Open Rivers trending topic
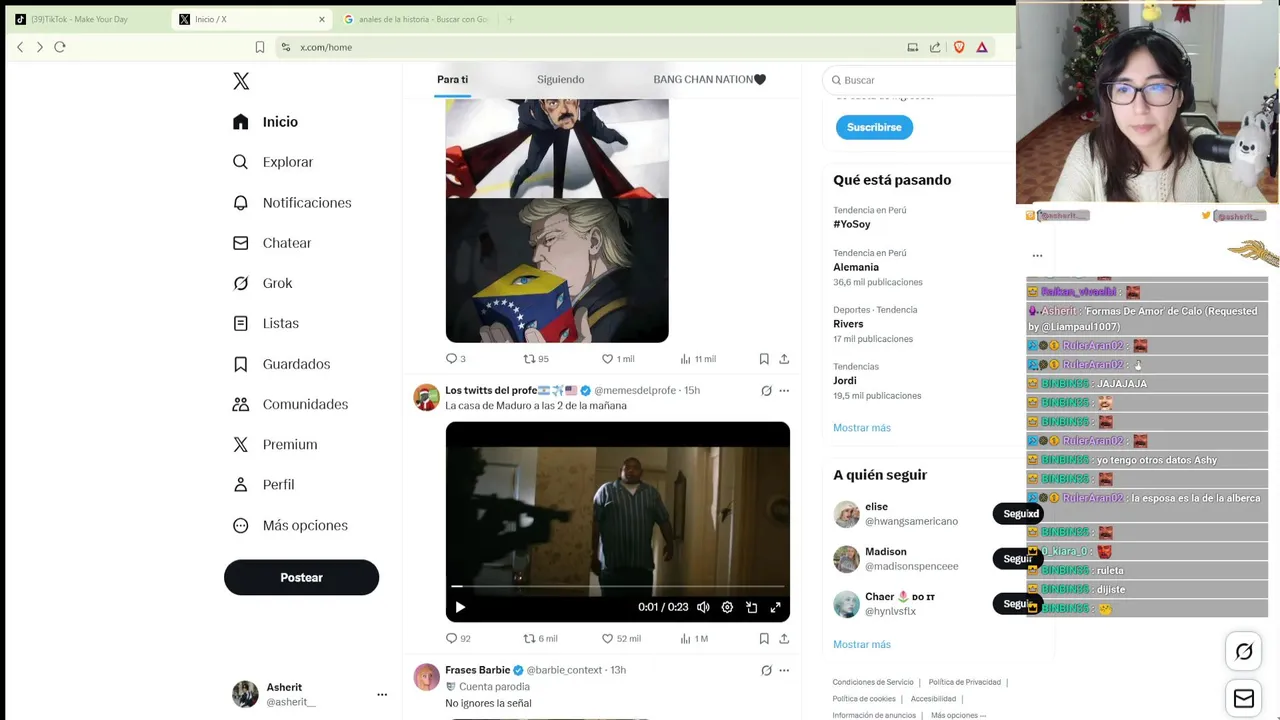 click(x=848, y=324)
